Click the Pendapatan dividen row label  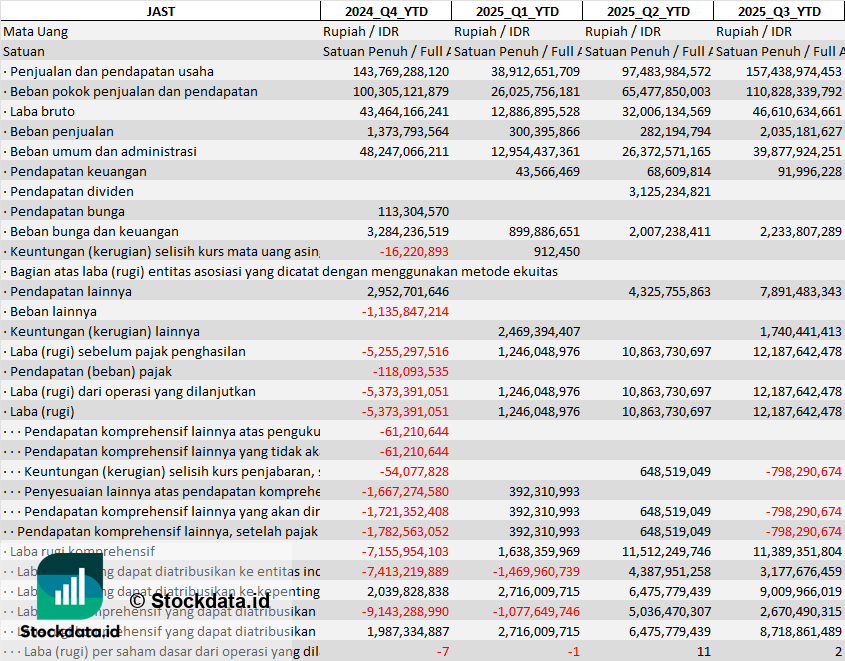(x=72, y=191)
